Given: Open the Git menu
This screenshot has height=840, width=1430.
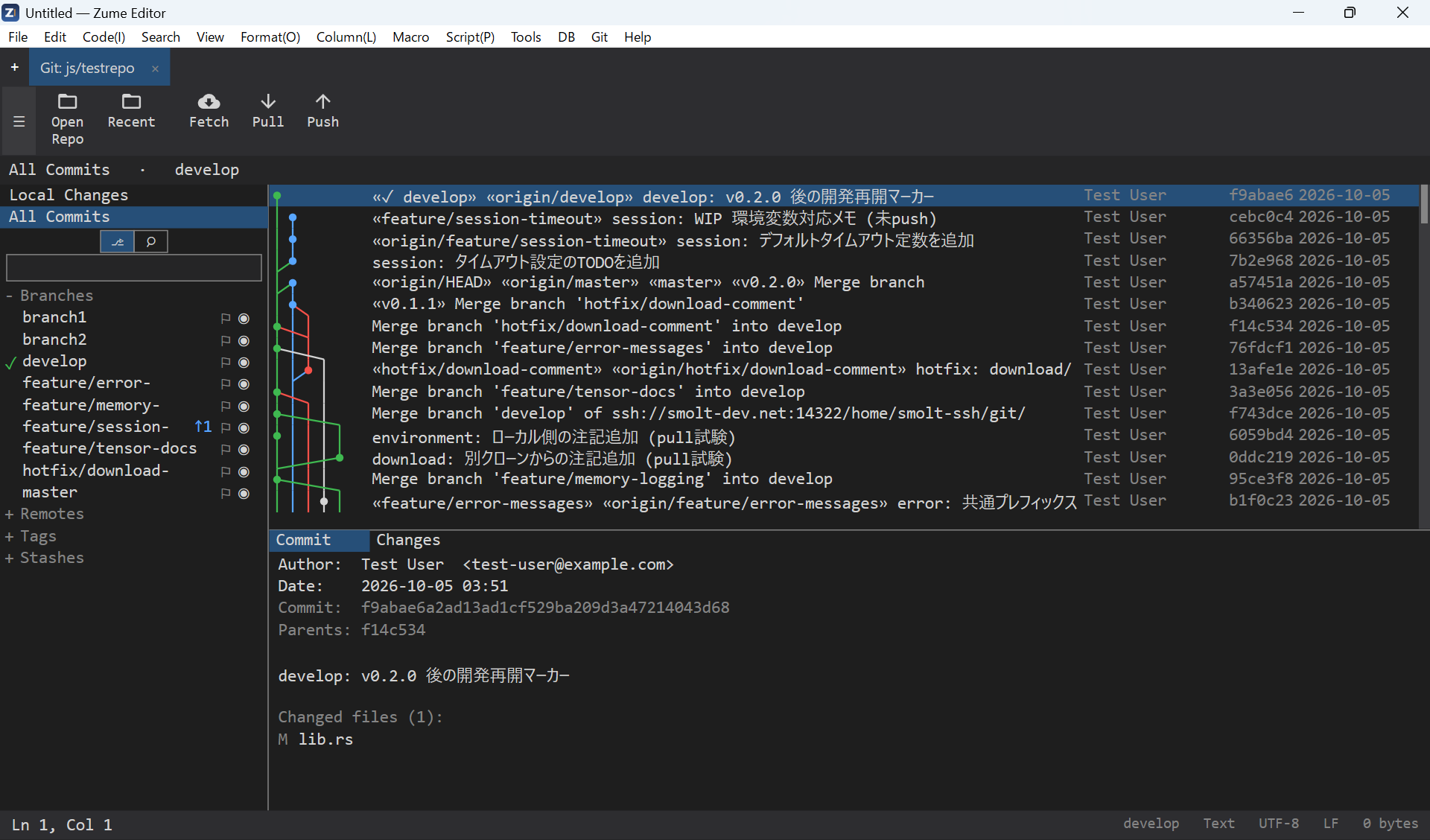Looking at the screenshot, I should (x=600, y=36).
